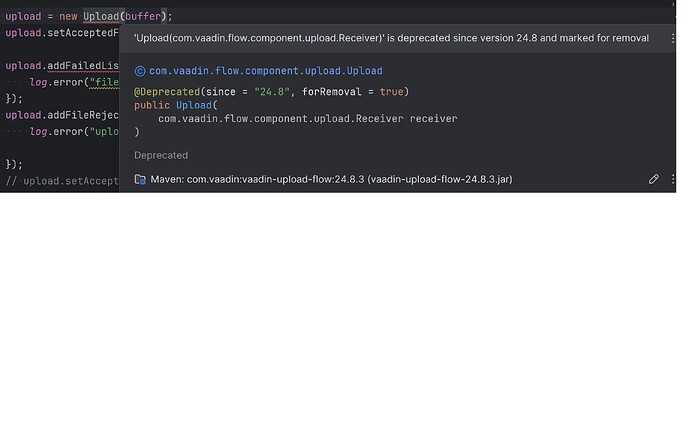Click the upload variable in first code line
Viewport: 690px width, 431px height.
[x=23, y=16]
